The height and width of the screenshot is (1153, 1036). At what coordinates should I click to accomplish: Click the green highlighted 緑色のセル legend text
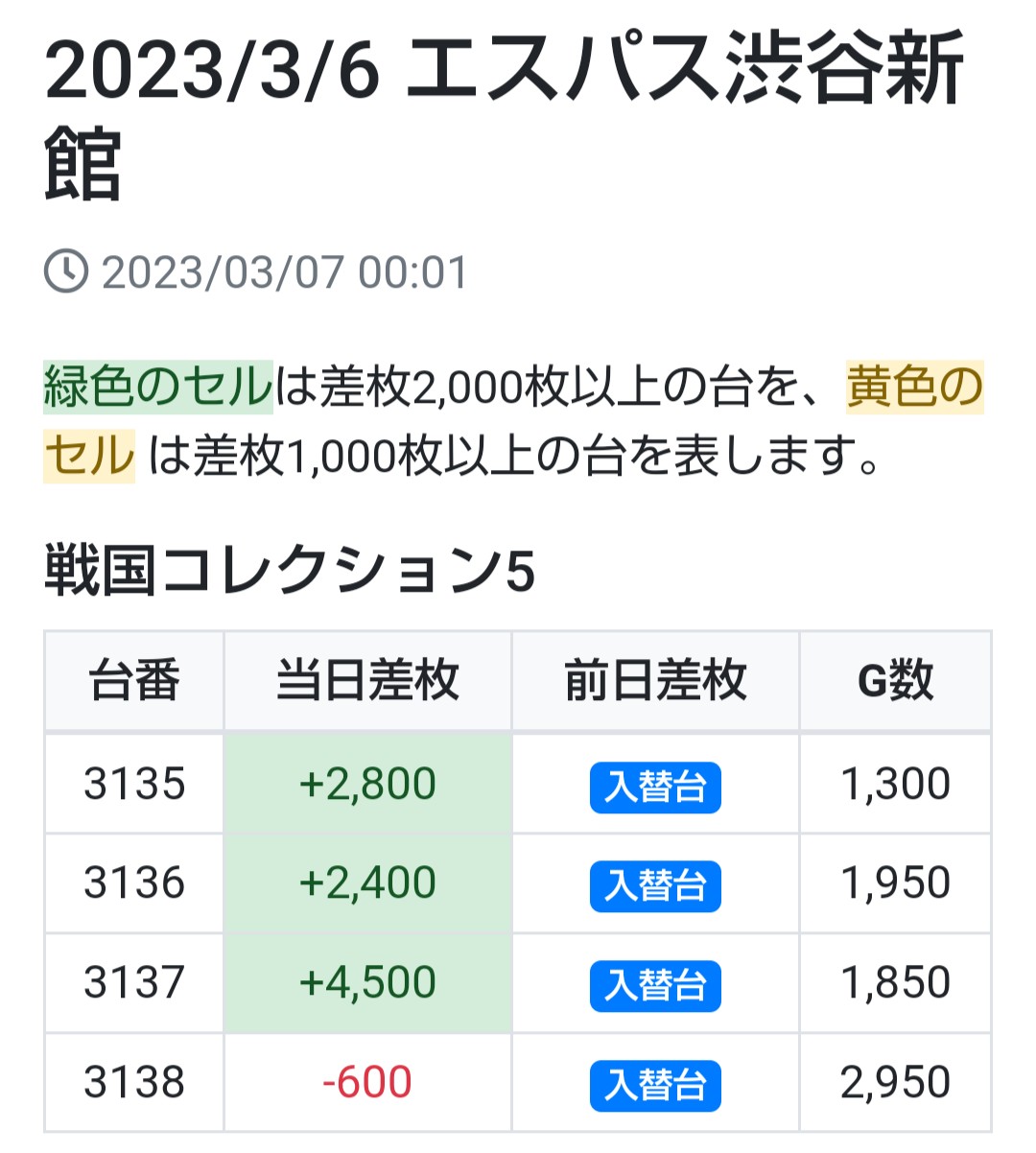click(158, 387)
